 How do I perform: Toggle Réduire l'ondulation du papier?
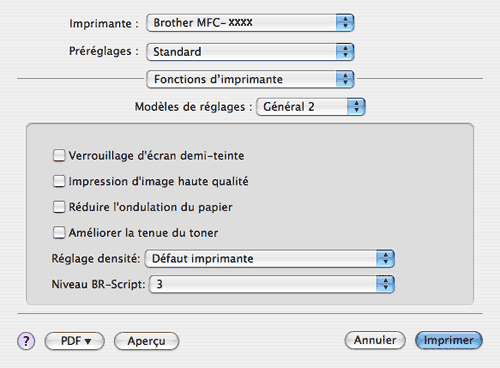pyautogui.click(x=59, y=207)
